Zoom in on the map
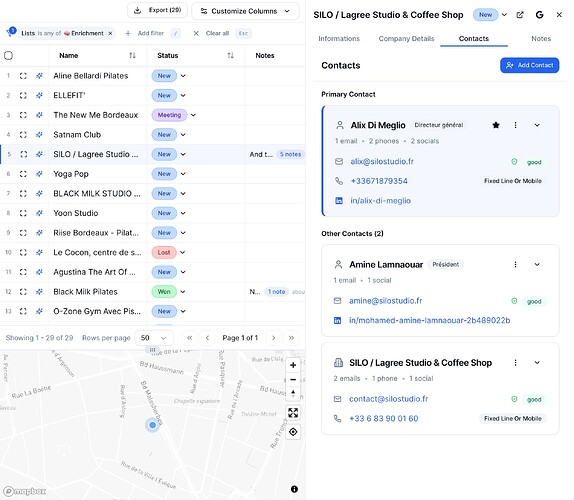The width and height of the screenshot is (574, 500). (x=293, y=365)
